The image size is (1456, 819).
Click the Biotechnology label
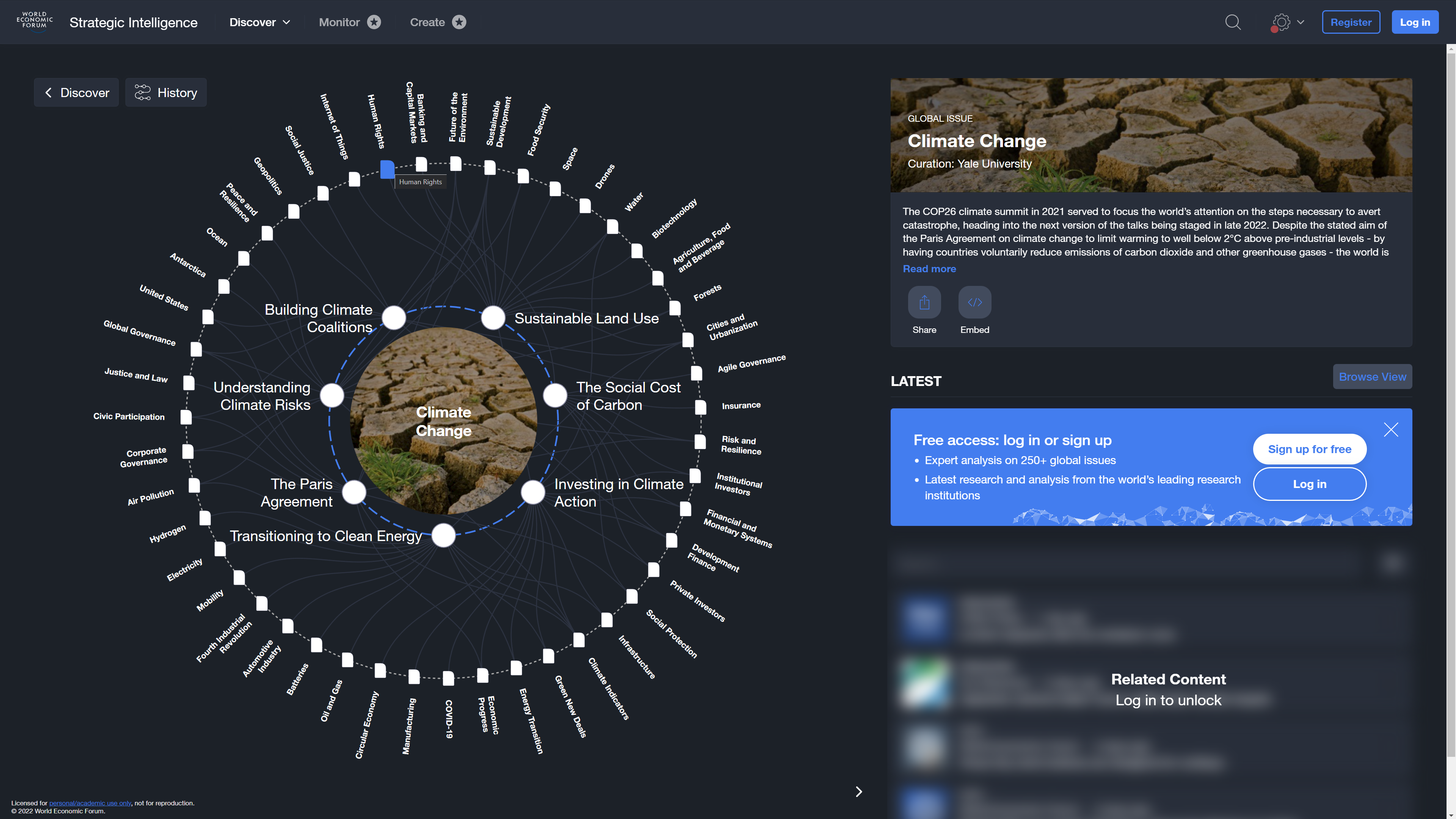[674, 218]
